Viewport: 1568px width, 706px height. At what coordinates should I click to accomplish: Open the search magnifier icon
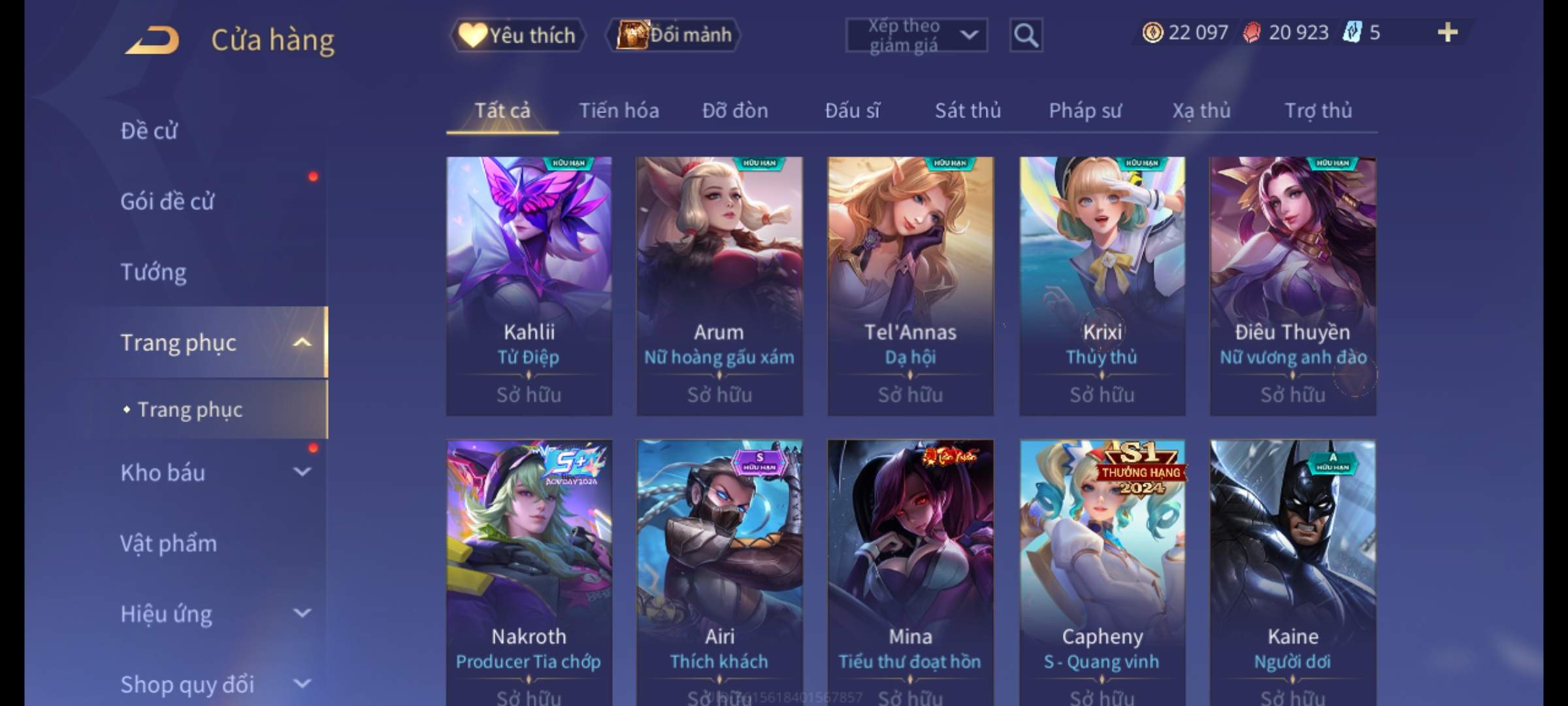click(1026, 35)
